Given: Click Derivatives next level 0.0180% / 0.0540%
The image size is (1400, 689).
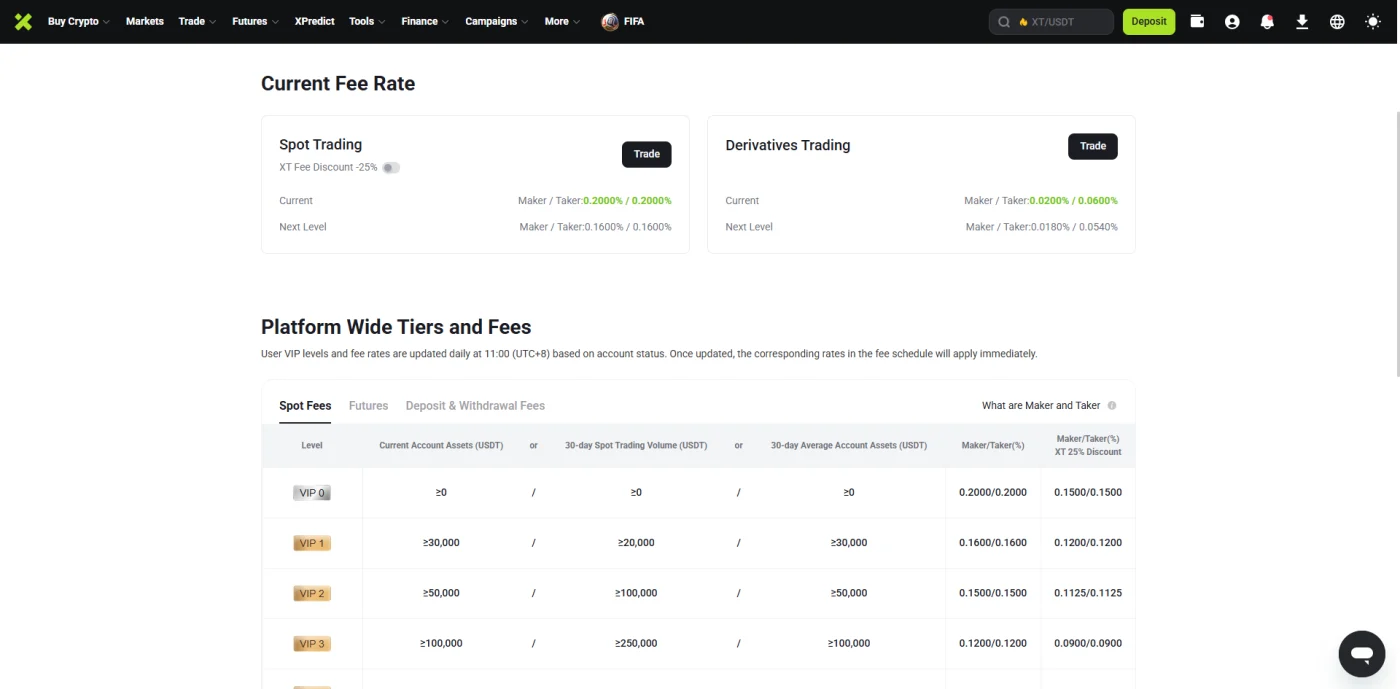Looking at the screenshot, I should pyautogui.click(x=1074, y=227).
